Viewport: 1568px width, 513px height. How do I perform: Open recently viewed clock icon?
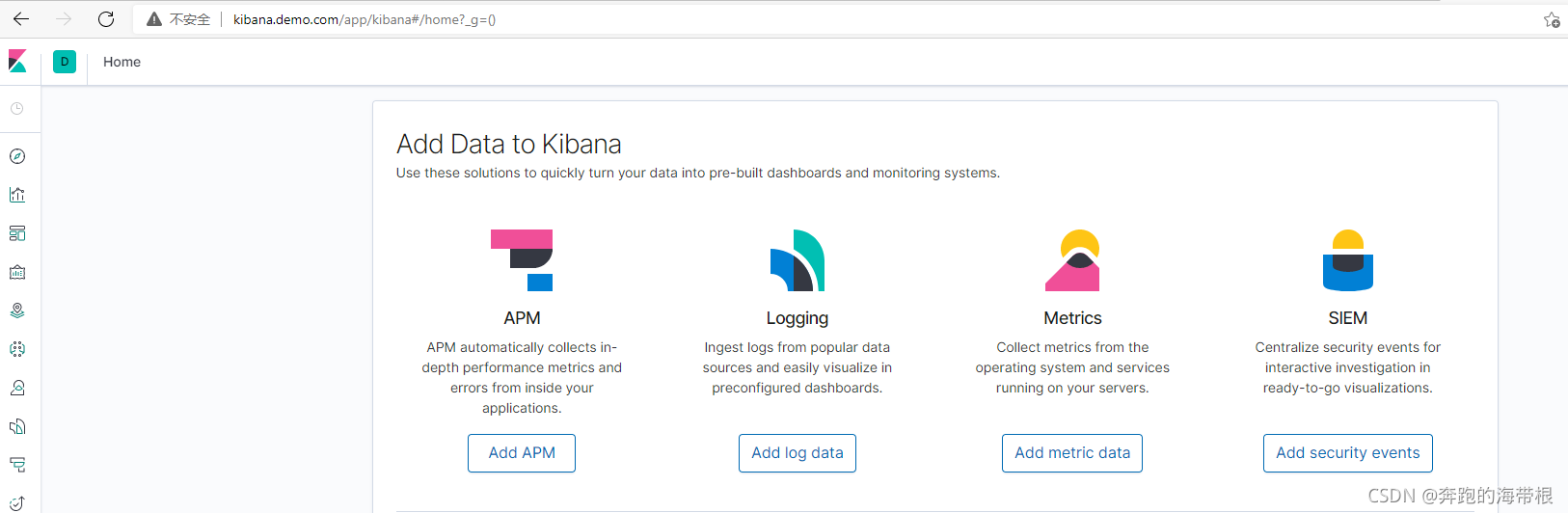pyautogui.click(x=17, y=109)
